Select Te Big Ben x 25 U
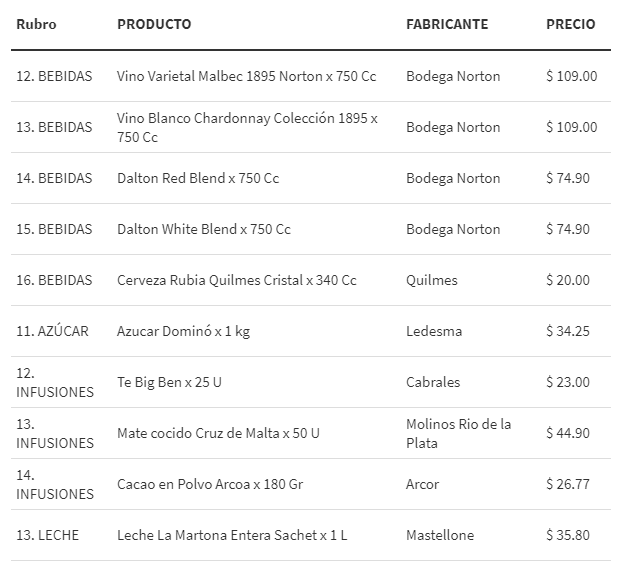The width and height of the screenshot is (632, 588). [171, 382]
